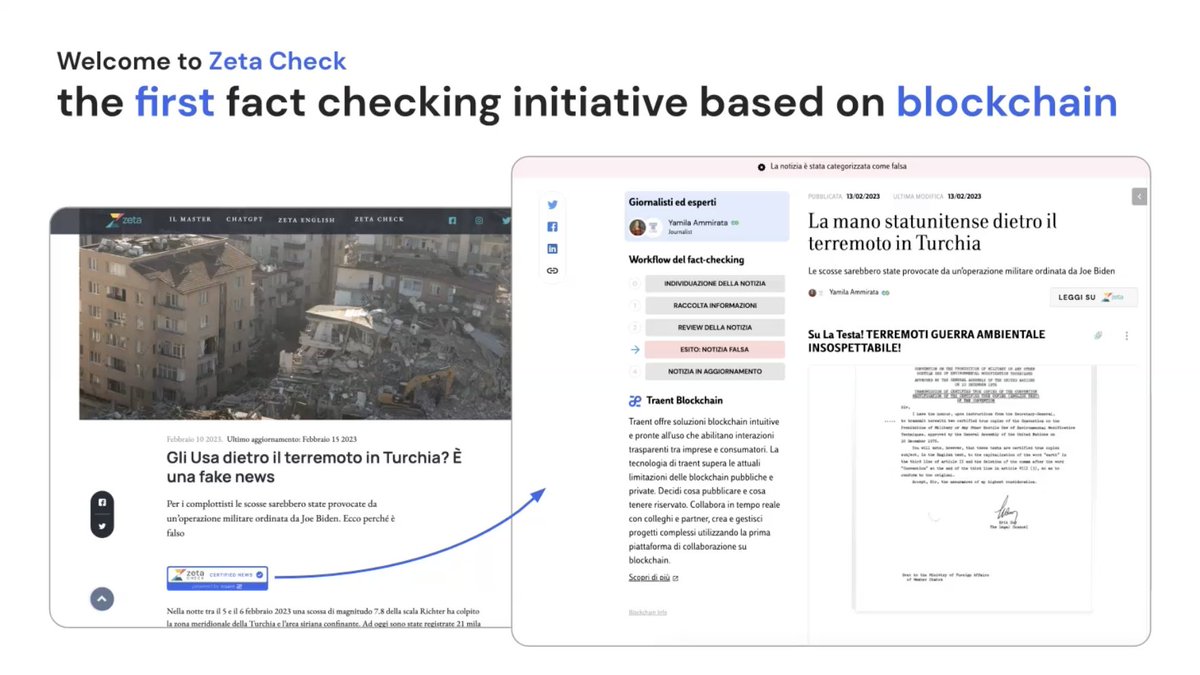Click the small author avatar under article subtitle
The image size is (1200, 675).
click(813, 292)
